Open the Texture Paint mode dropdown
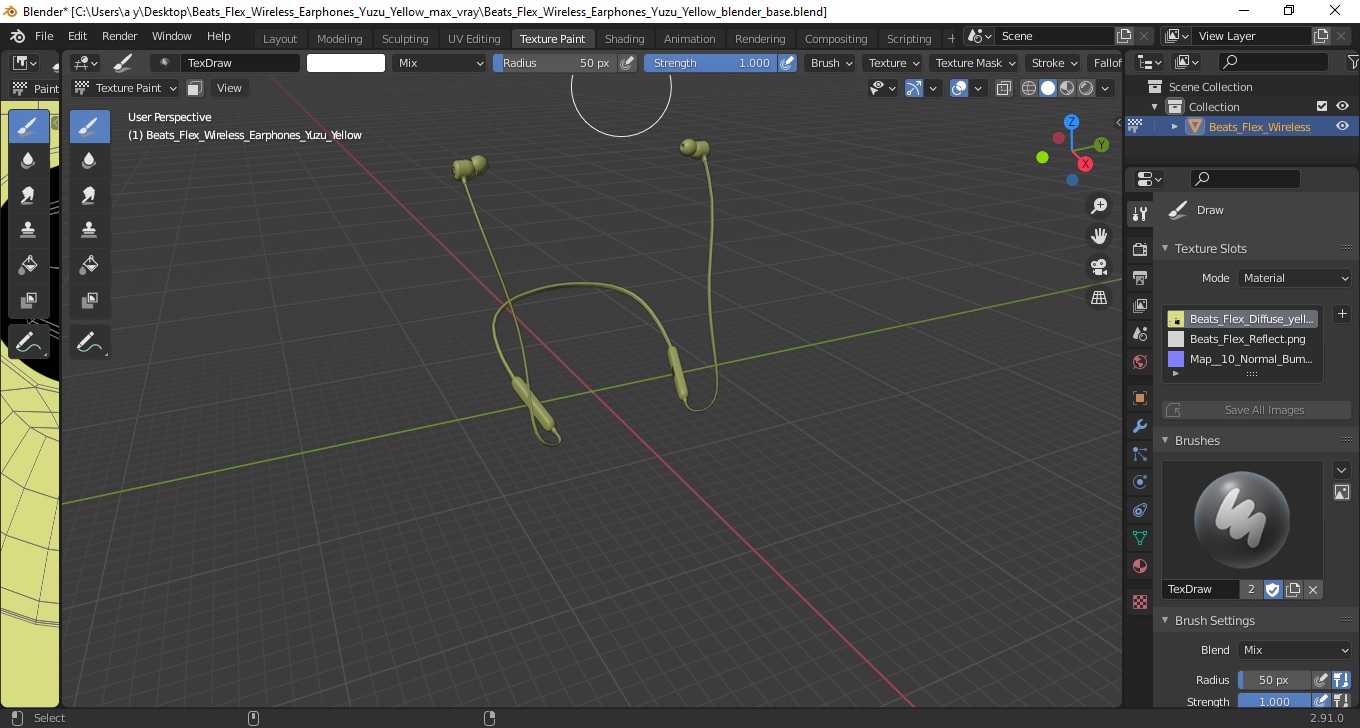Image resolution: width=1360 pixels, height=728 pixels. click(126, 88)
